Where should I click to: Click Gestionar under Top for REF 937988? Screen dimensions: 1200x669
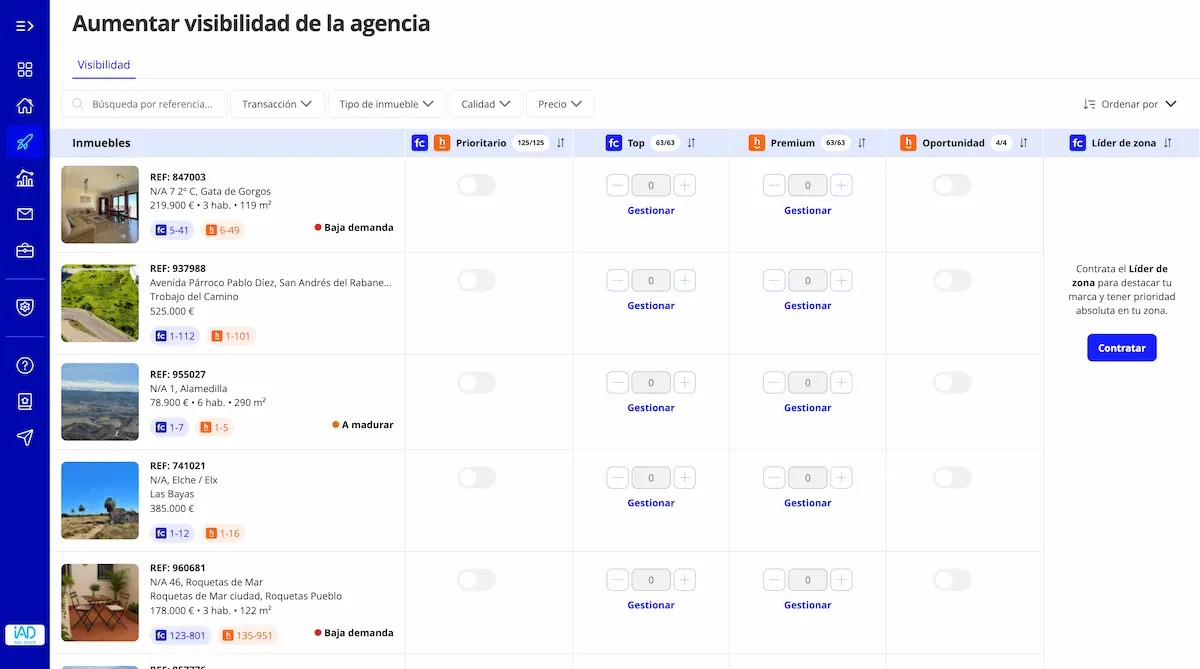[x=651, y=306]
